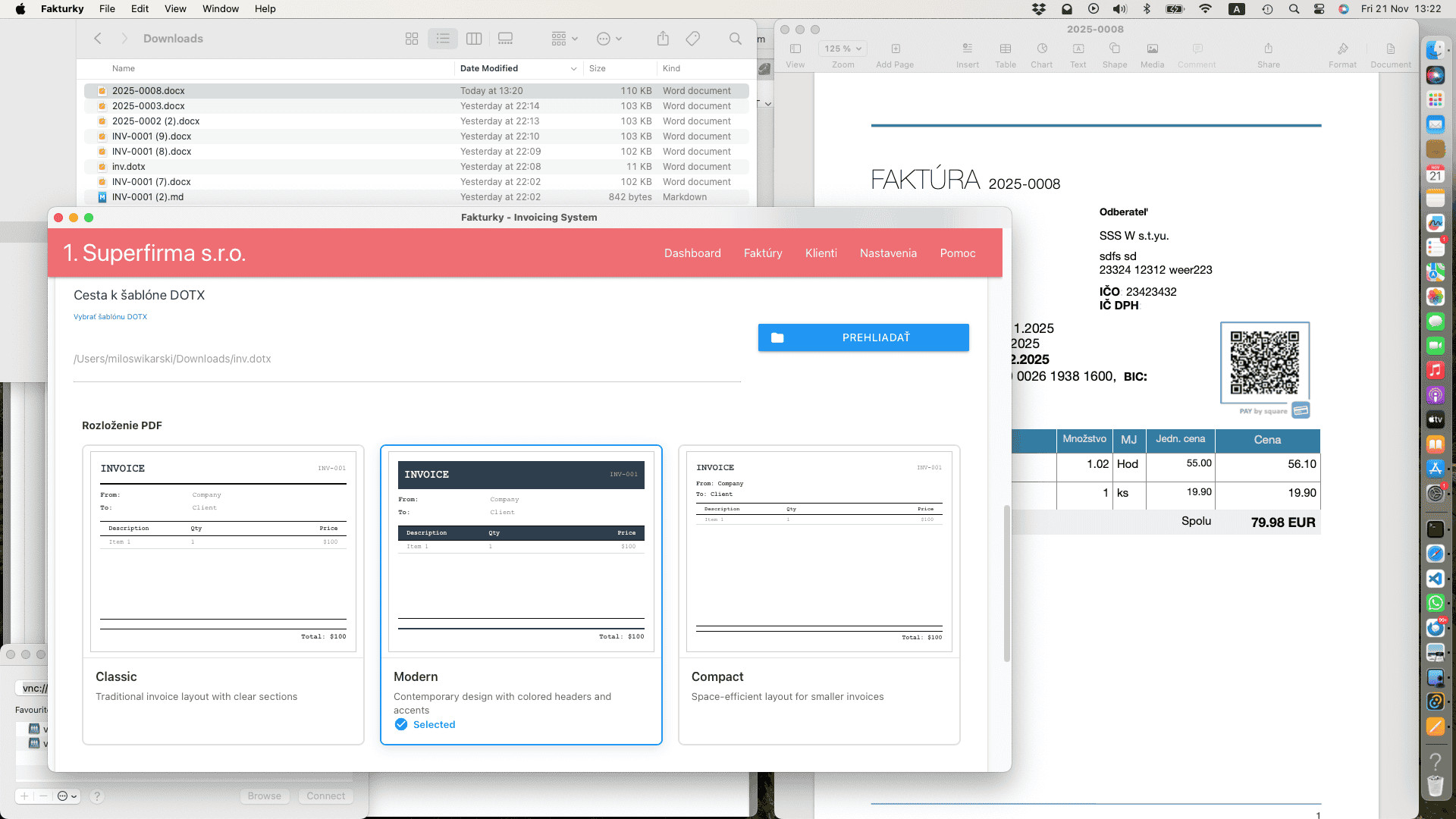Click the PREHLIADAŤ browse button
The width and height of the screenshot is (1456, 819).
(863, 337)
